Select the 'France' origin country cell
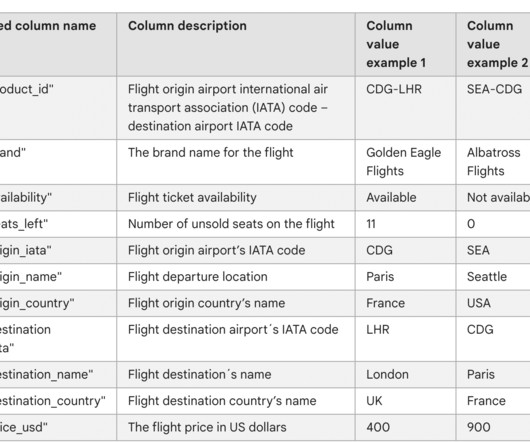The width and height of the screenshot is (530, 442). click(x=405, y=303)
